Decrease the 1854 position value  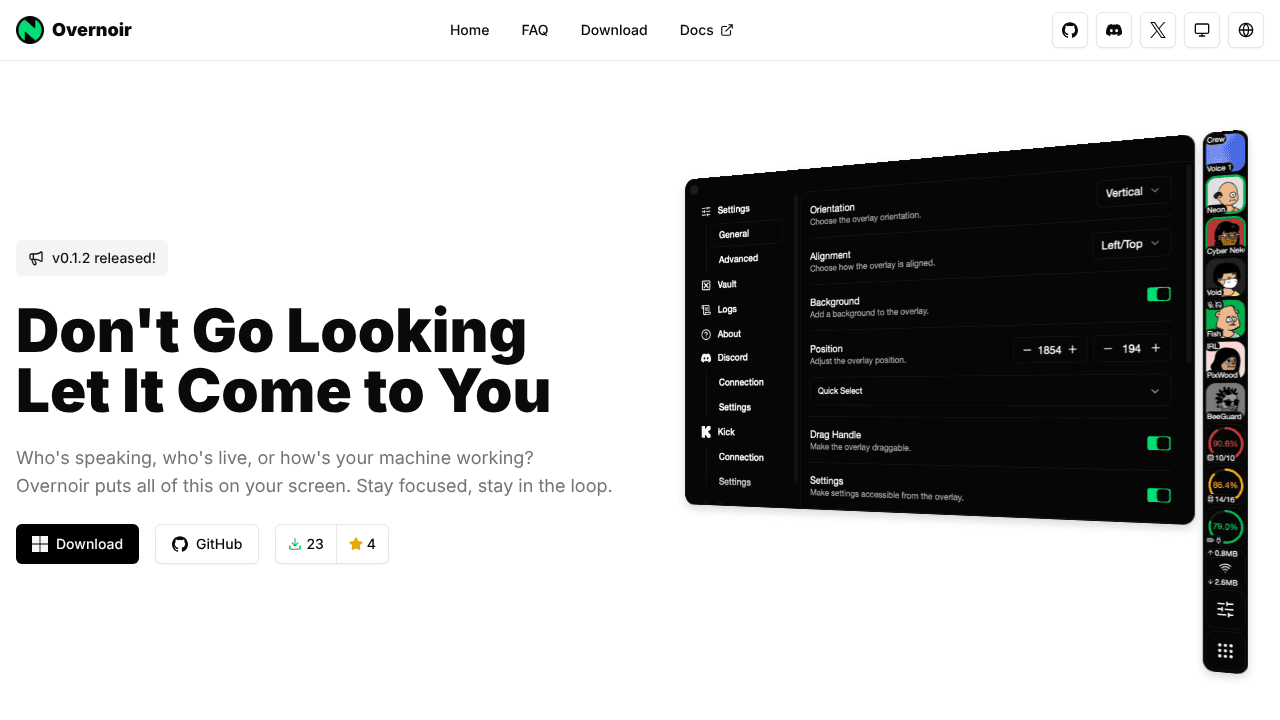(x=1027, y=350)
